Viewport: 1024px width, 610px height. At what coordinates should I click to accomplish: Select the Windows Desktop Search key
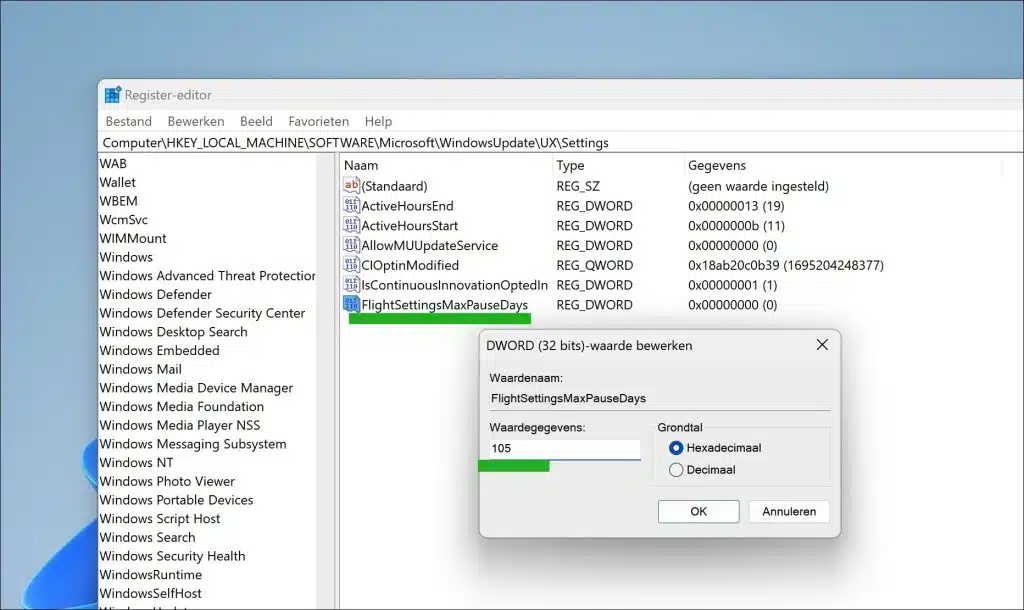click(174, 332)
